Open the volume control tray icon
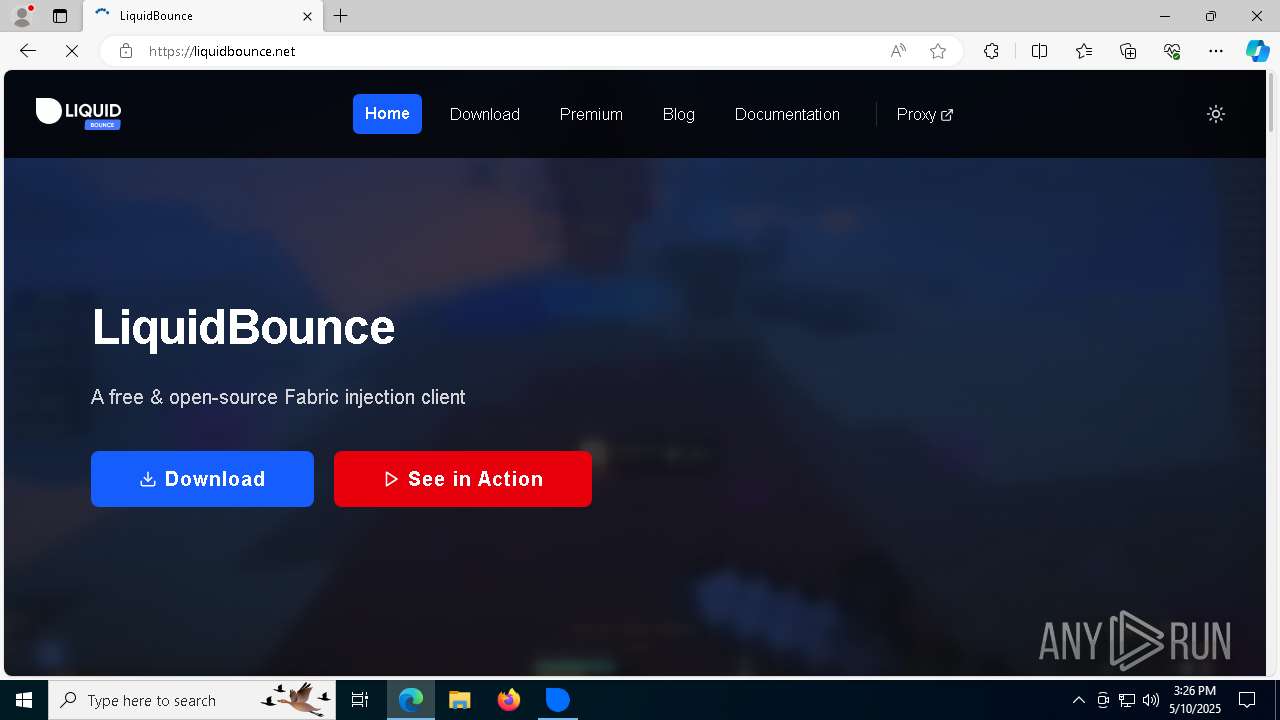Viewport: 1280px width, 720px height. click(x=1151, y=700)
